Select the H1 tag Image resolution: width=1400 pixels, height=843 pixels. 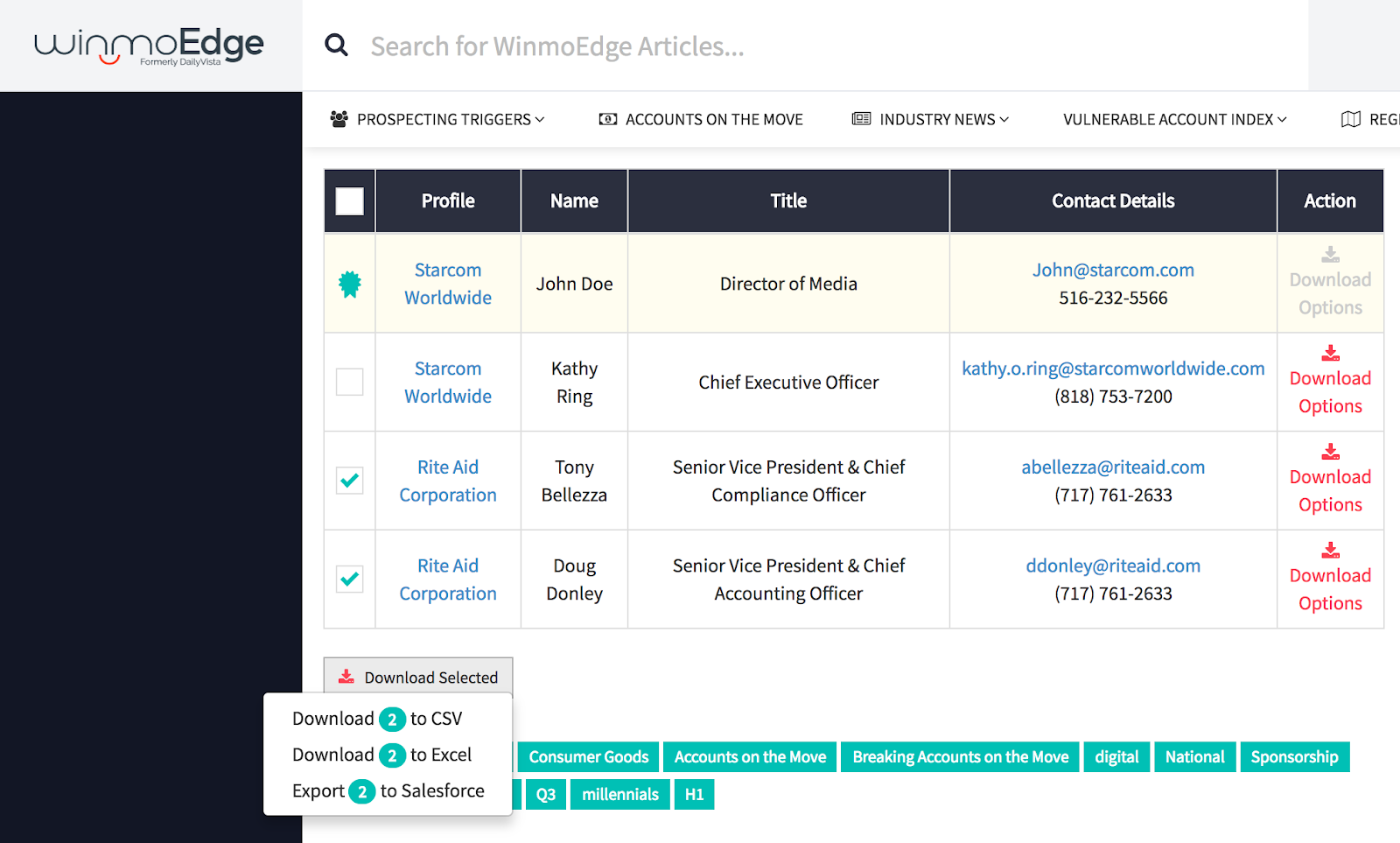(694, 795)
